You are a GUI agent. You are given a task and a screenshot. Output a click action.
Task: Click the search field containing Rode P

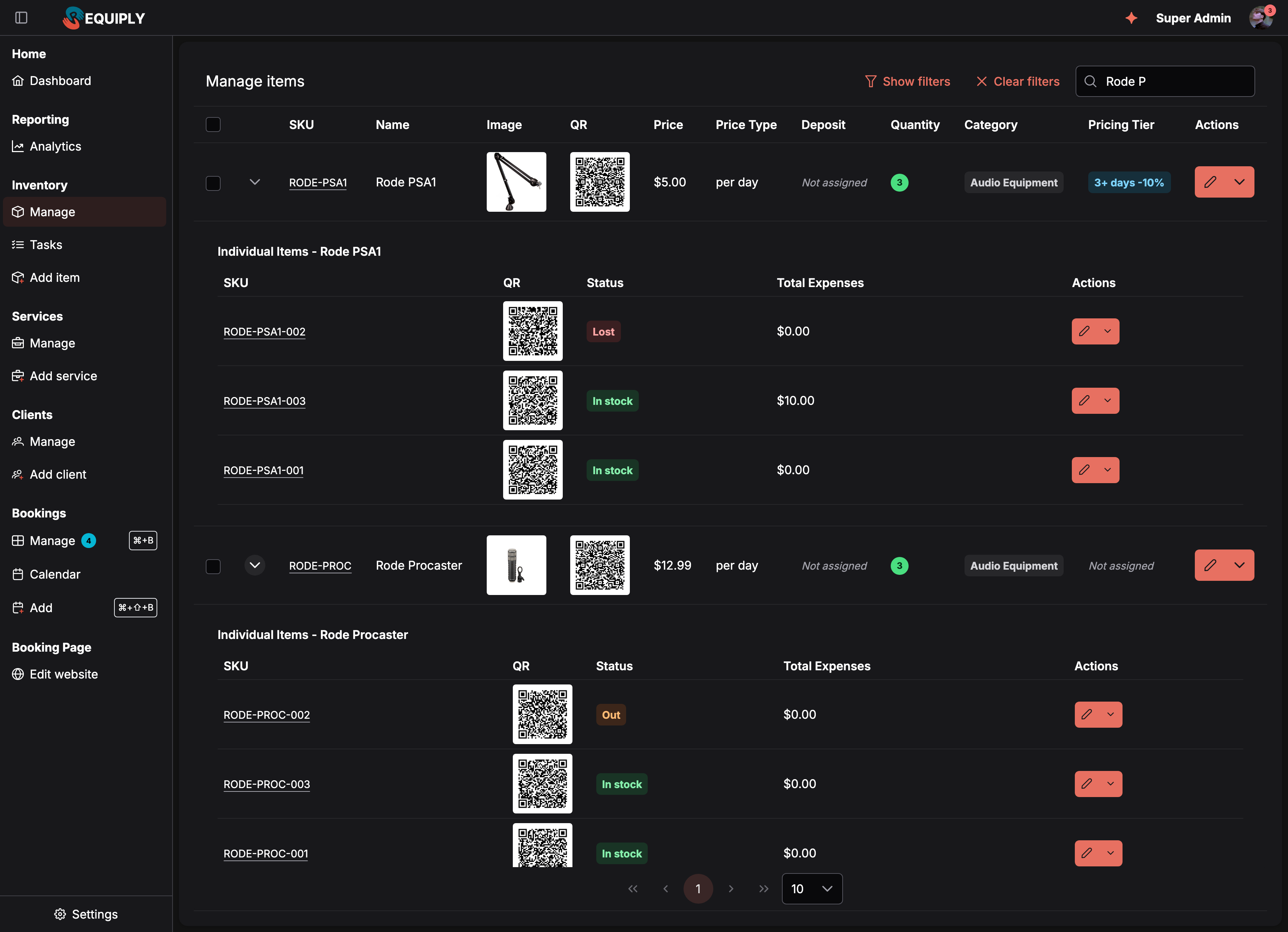[x=1165, y=81]
